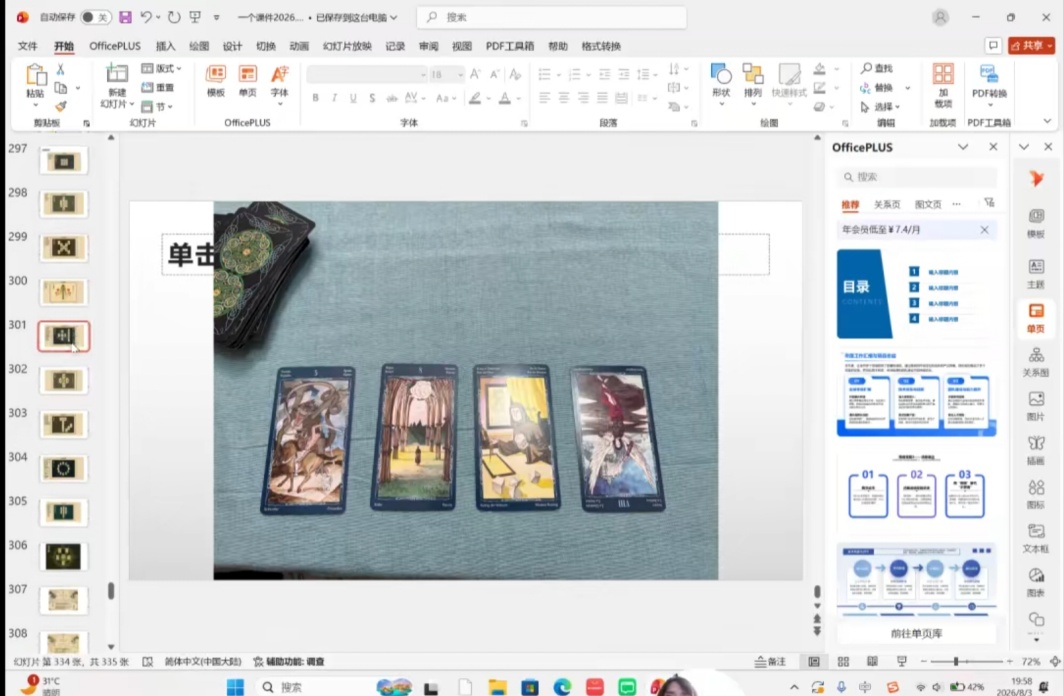Open OfficePLUS pane options chevron

click(963, 147)
